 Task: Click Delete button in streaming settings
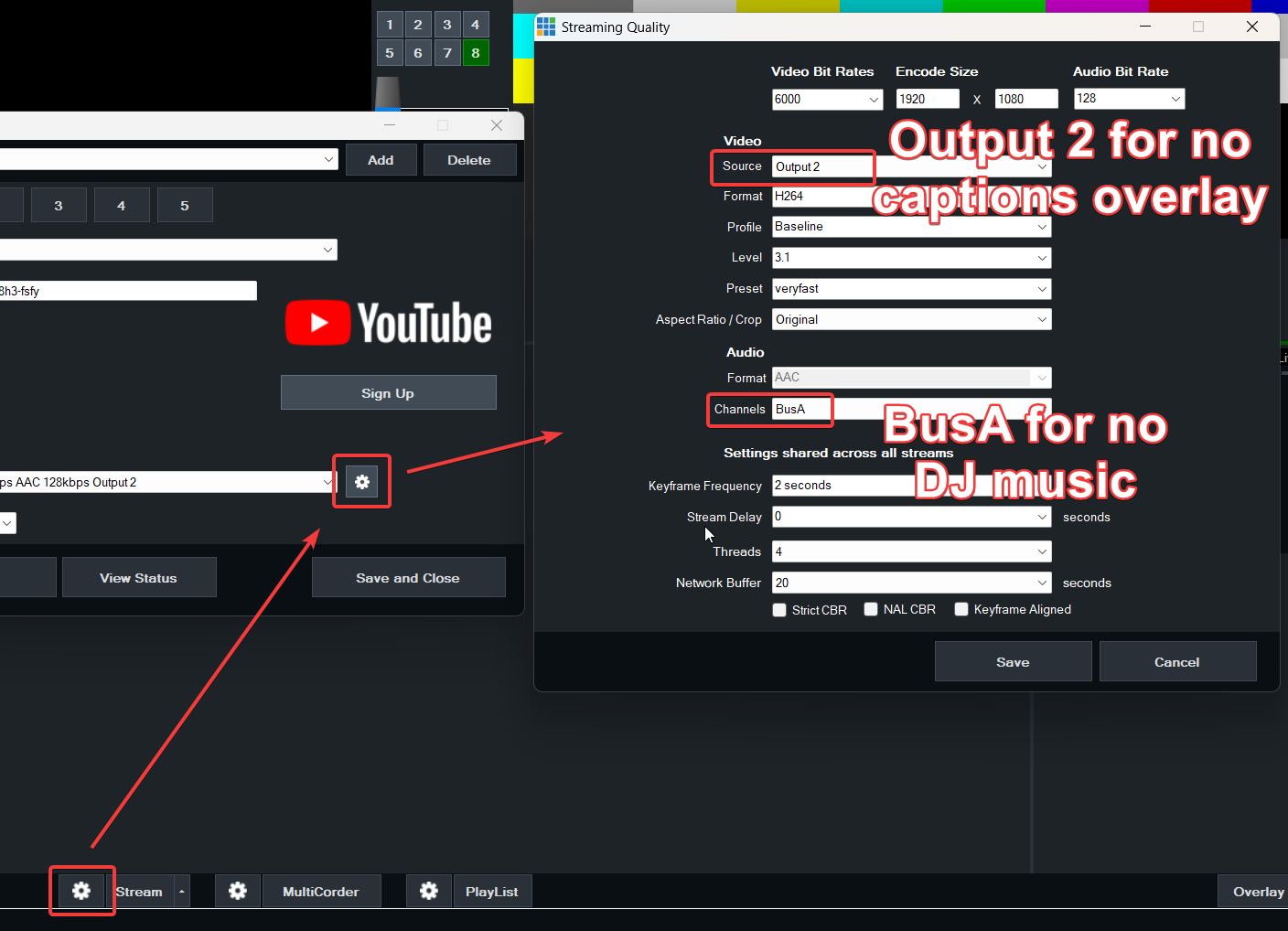(x=469, y=160)
